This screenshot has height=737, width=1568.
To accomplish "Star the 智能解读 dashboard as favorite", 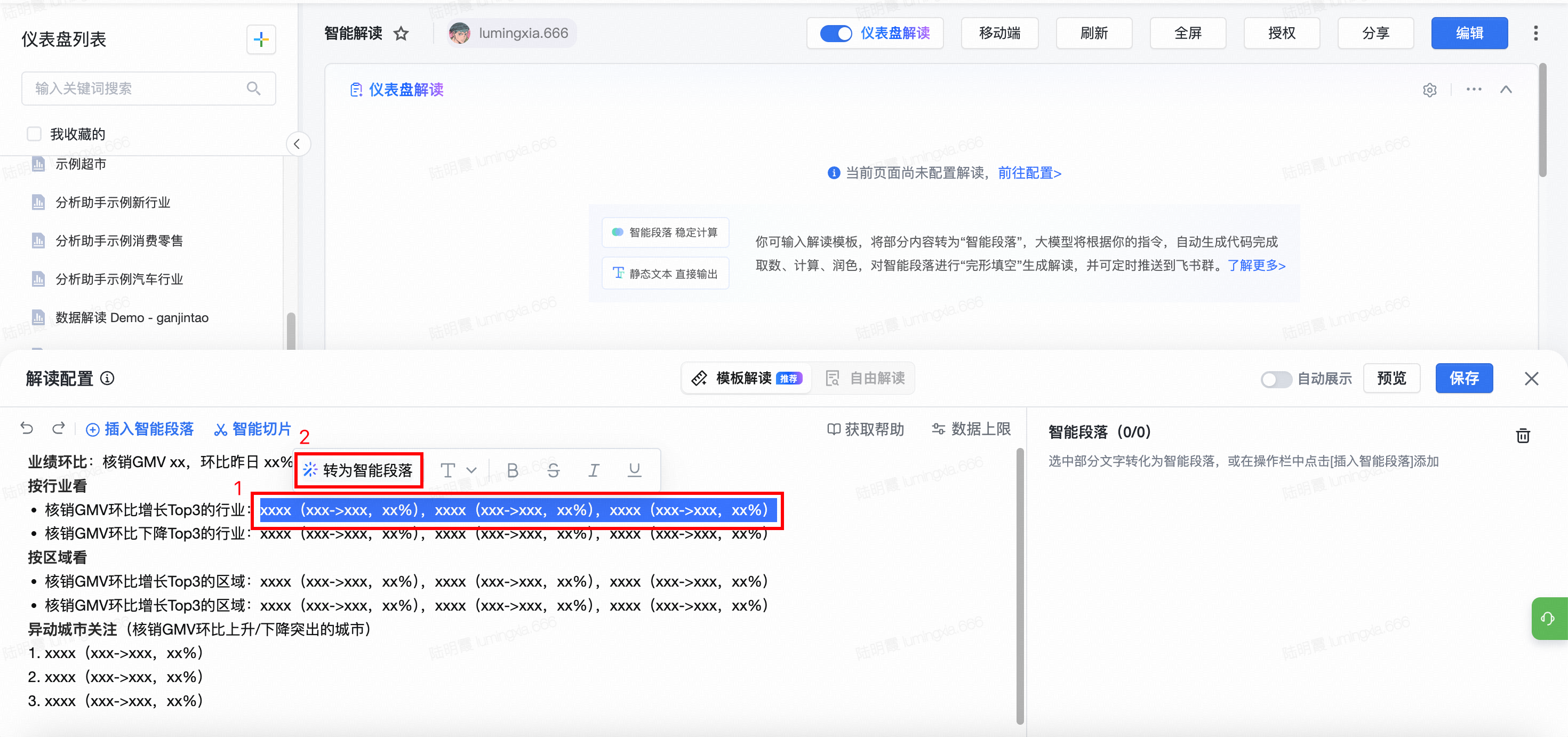I will point(401,34).
